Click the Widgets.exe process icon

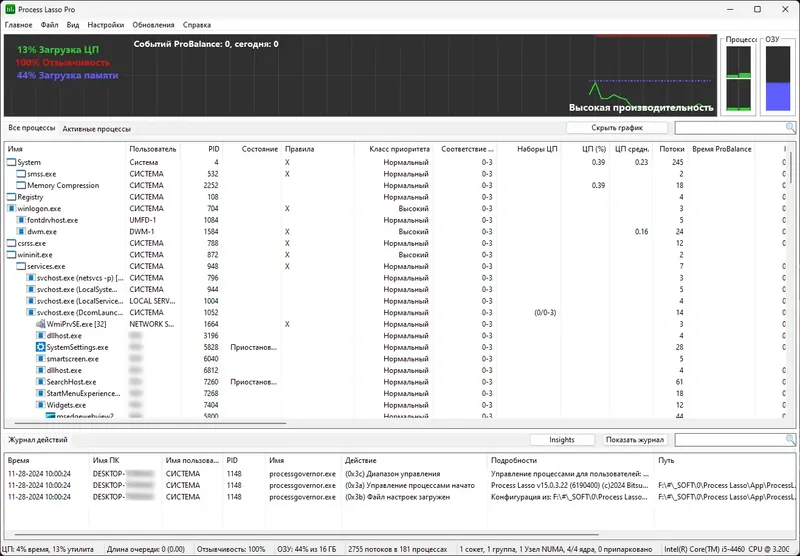41,405
